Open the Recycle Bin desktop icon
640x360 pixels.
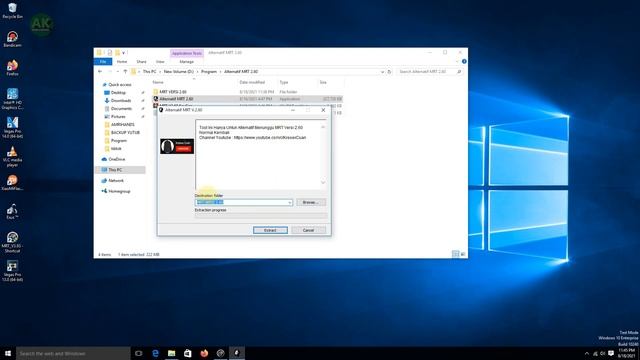12,11
